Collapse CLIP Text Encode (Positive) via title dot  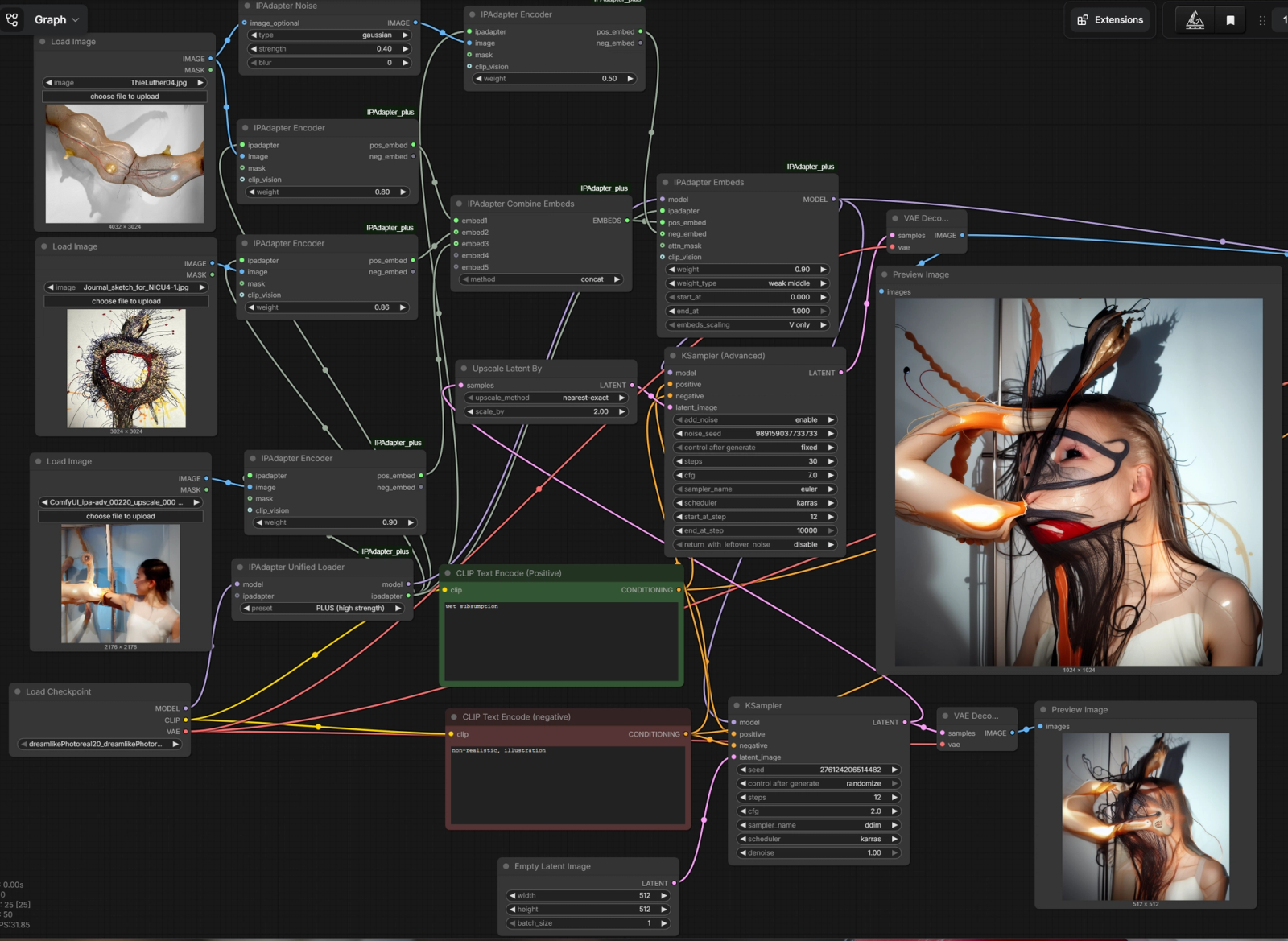[x=448, y=573]
